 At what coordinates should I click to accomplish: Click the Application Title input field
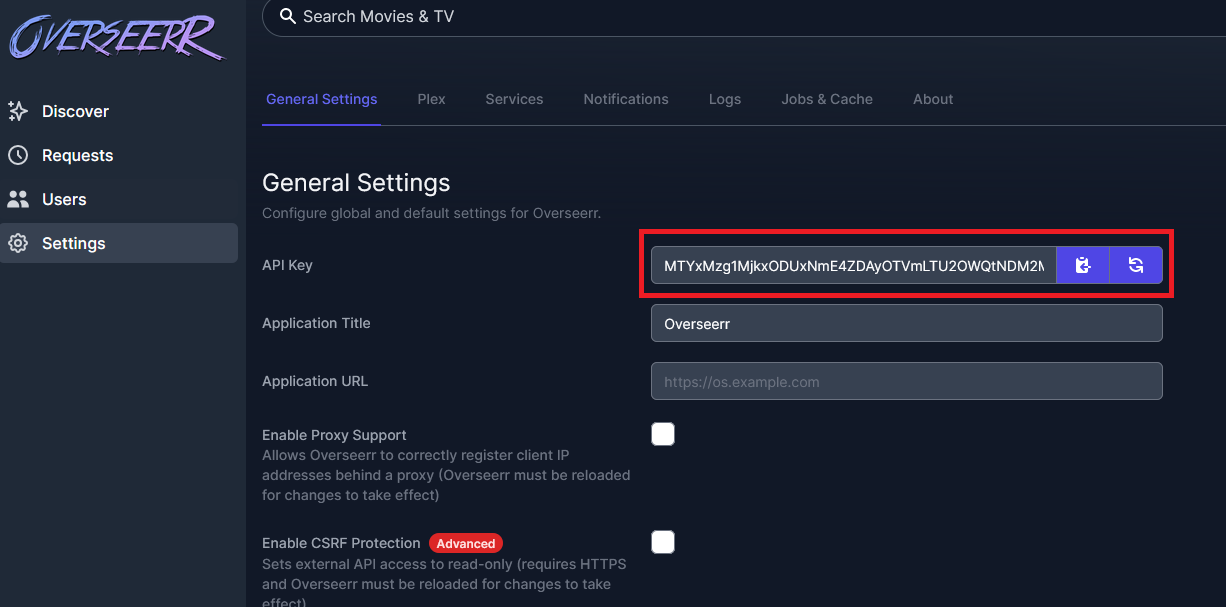click(x=906, y=323)
